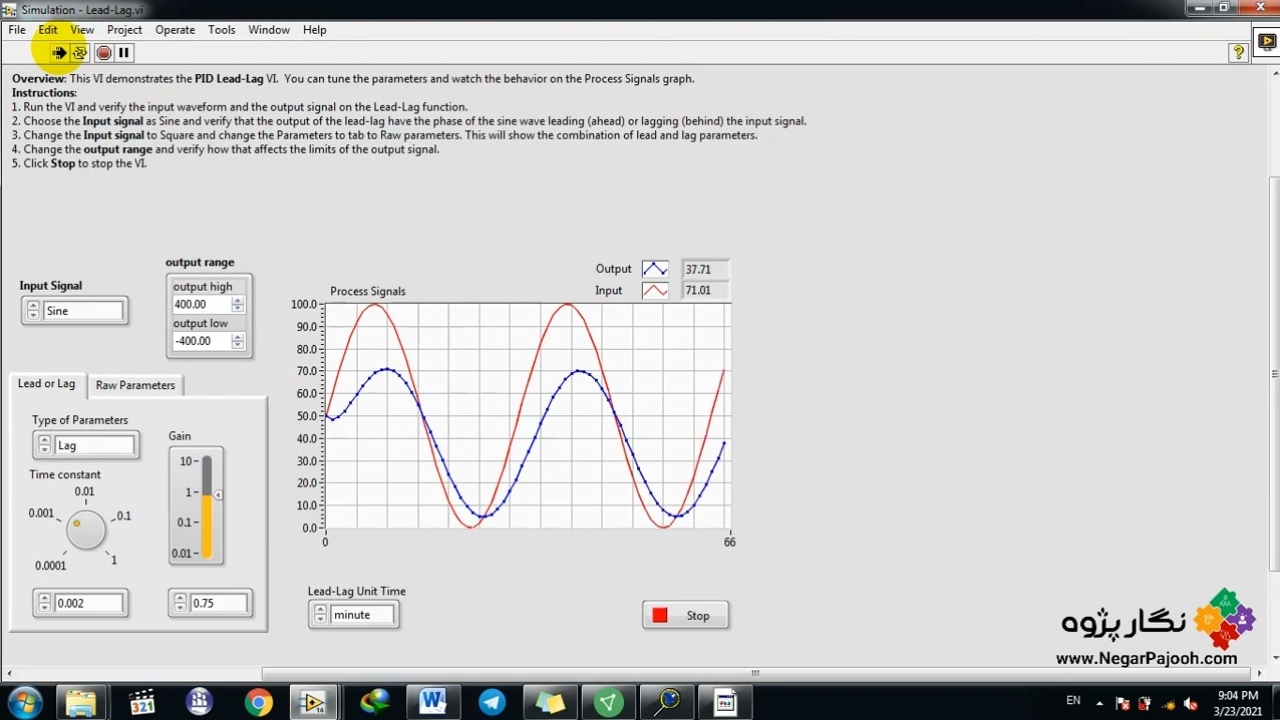Click the Input plot legend line icon
Viewport: 1280px width, 720px height.
655,291
